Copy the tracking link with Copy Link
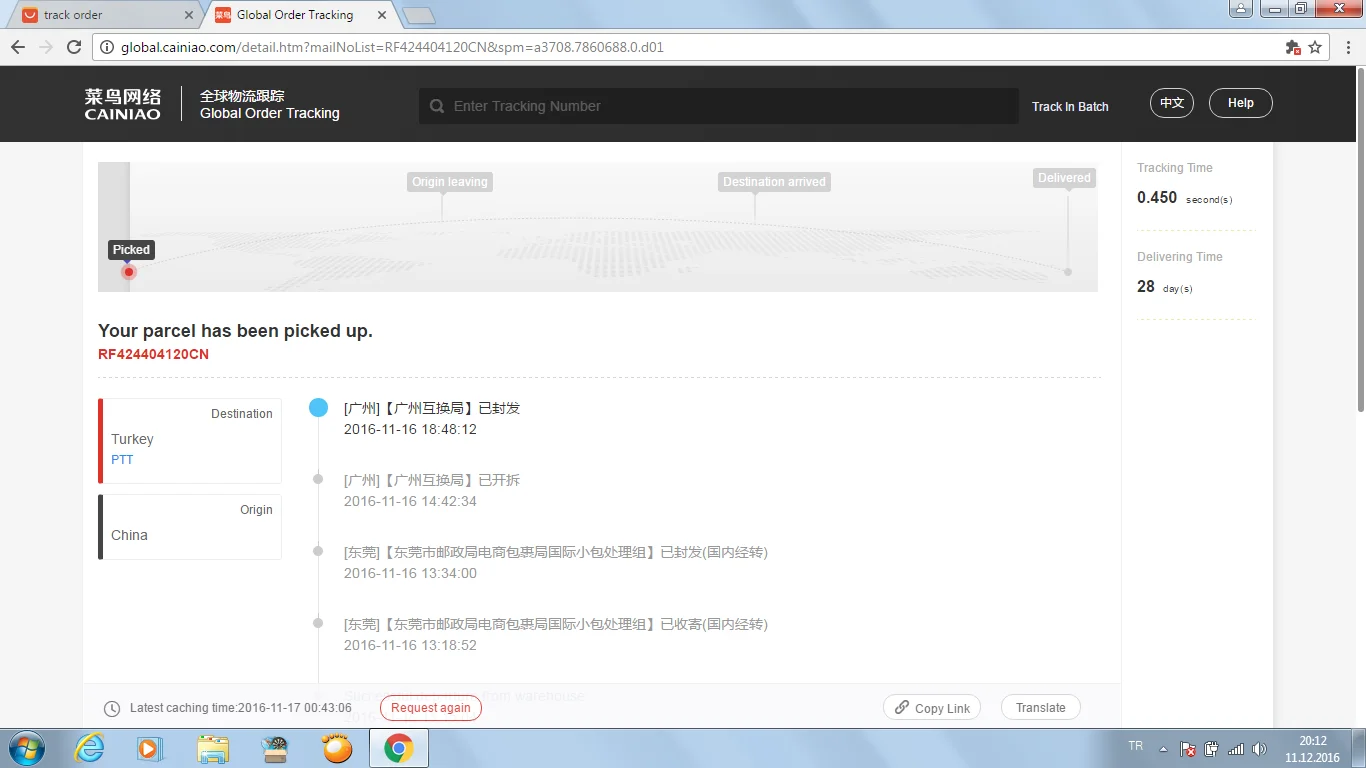 (932, 708)
